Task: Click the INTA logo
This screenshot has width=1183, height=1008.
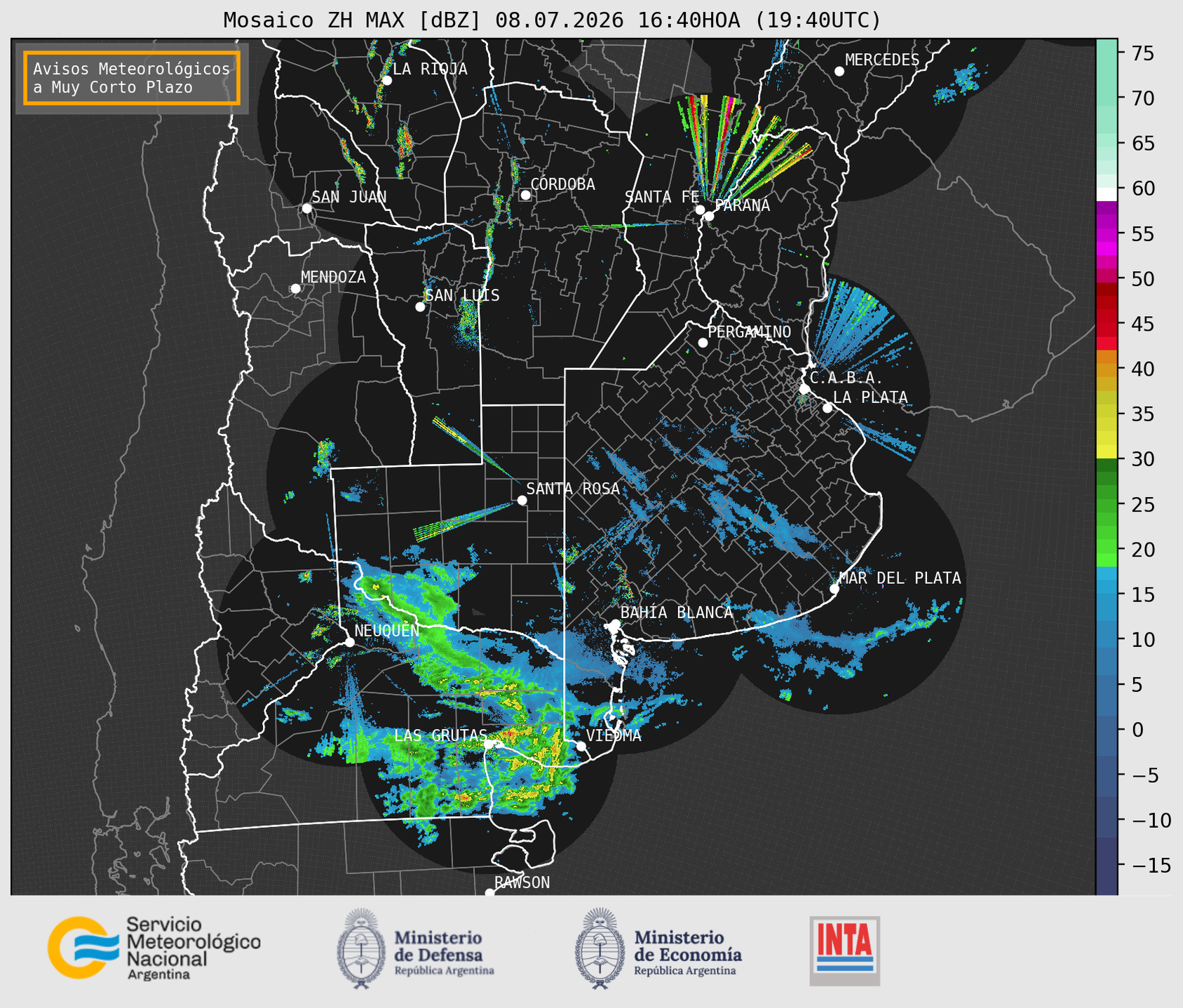Action: [845, 951]
